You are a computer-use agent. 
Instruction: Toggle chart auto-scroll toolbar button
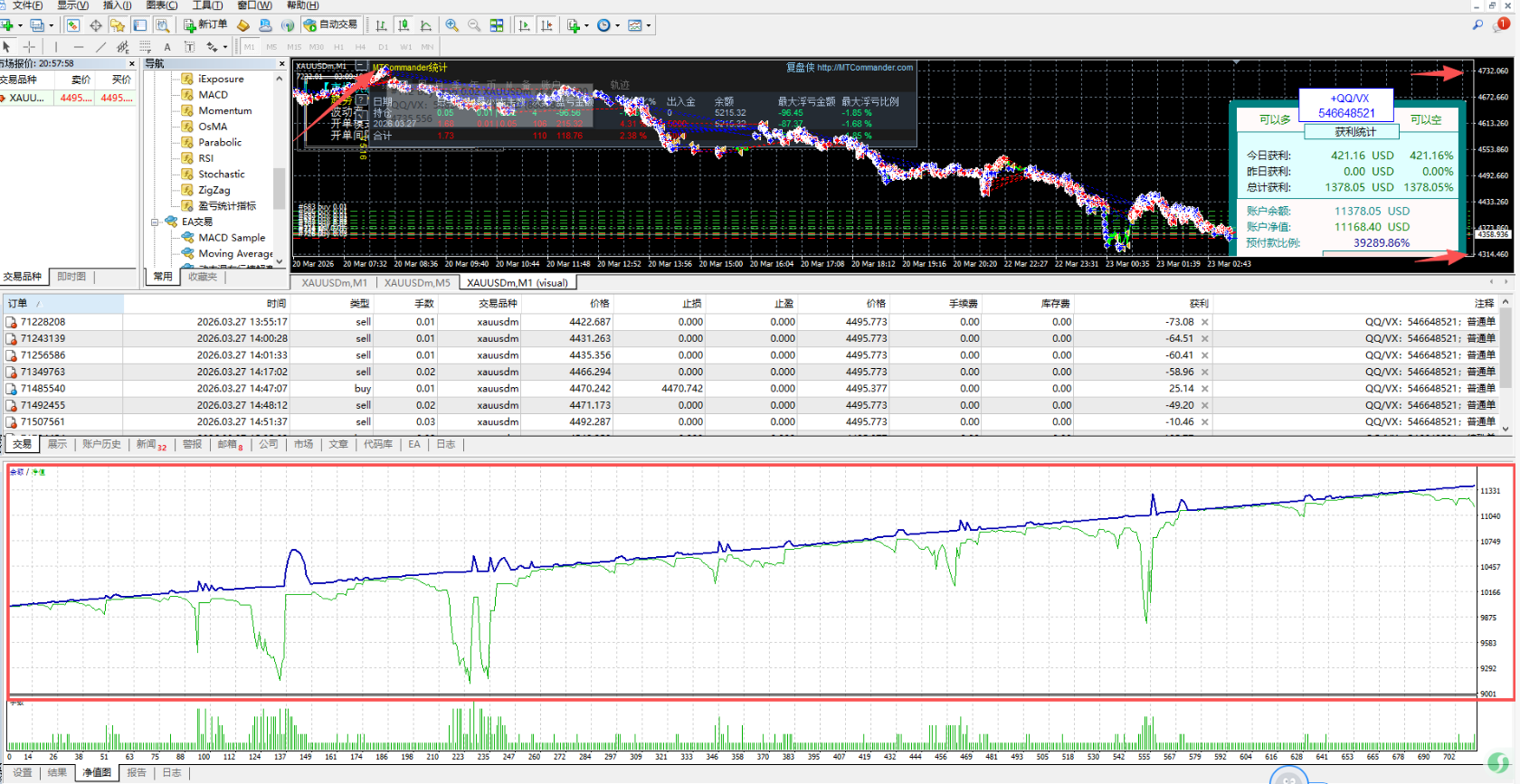click(x=524, y=25)
